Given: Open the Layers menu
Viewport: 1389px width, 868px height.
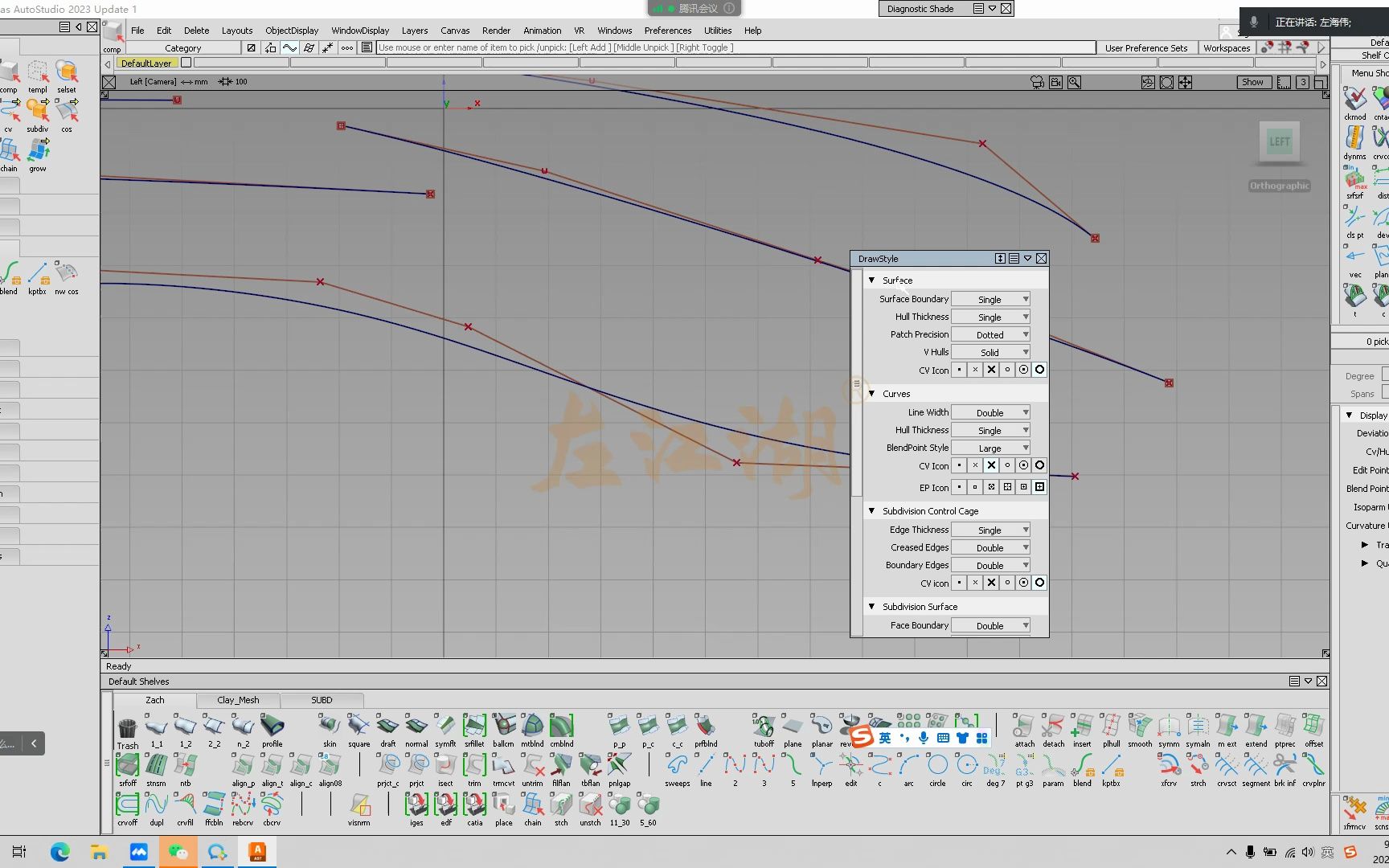Looking at the screenshot, I should tap(415, 31).
